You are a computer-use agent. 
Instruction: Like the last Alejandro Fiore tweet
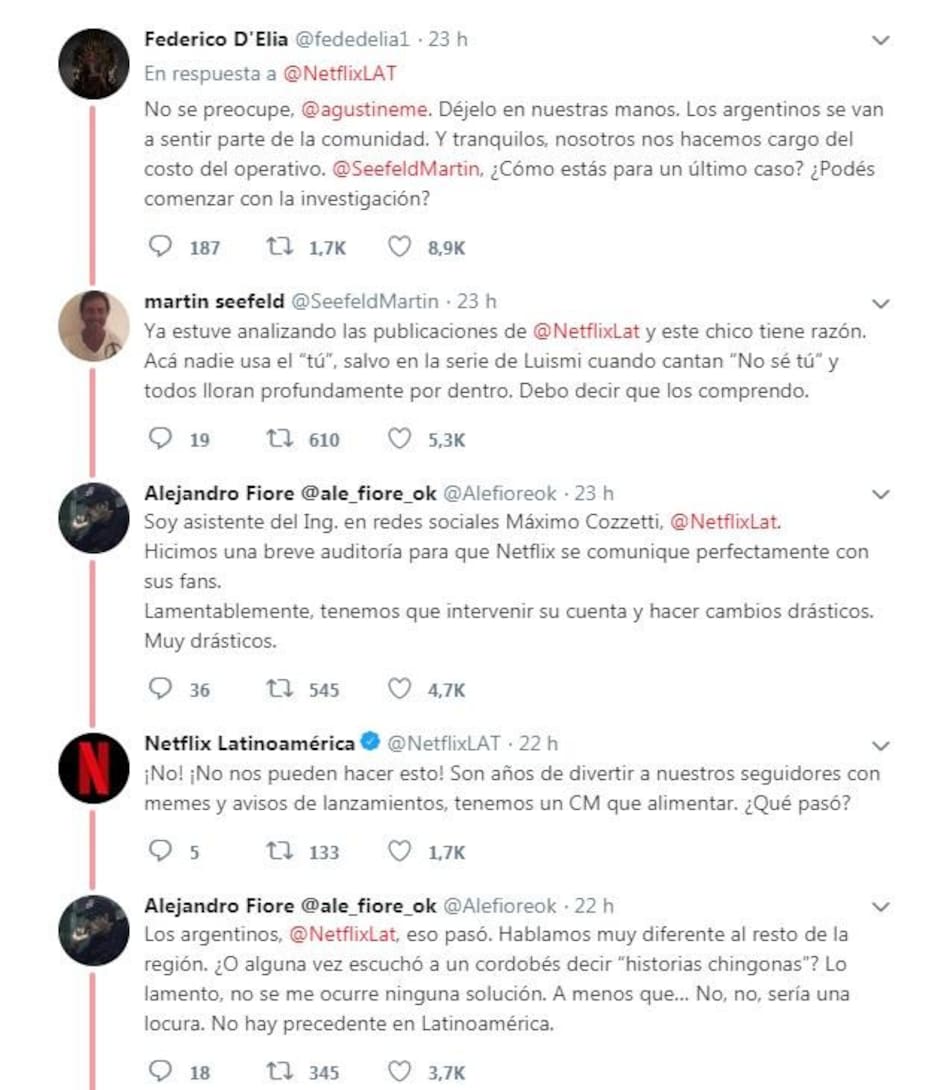(399, 1071)
